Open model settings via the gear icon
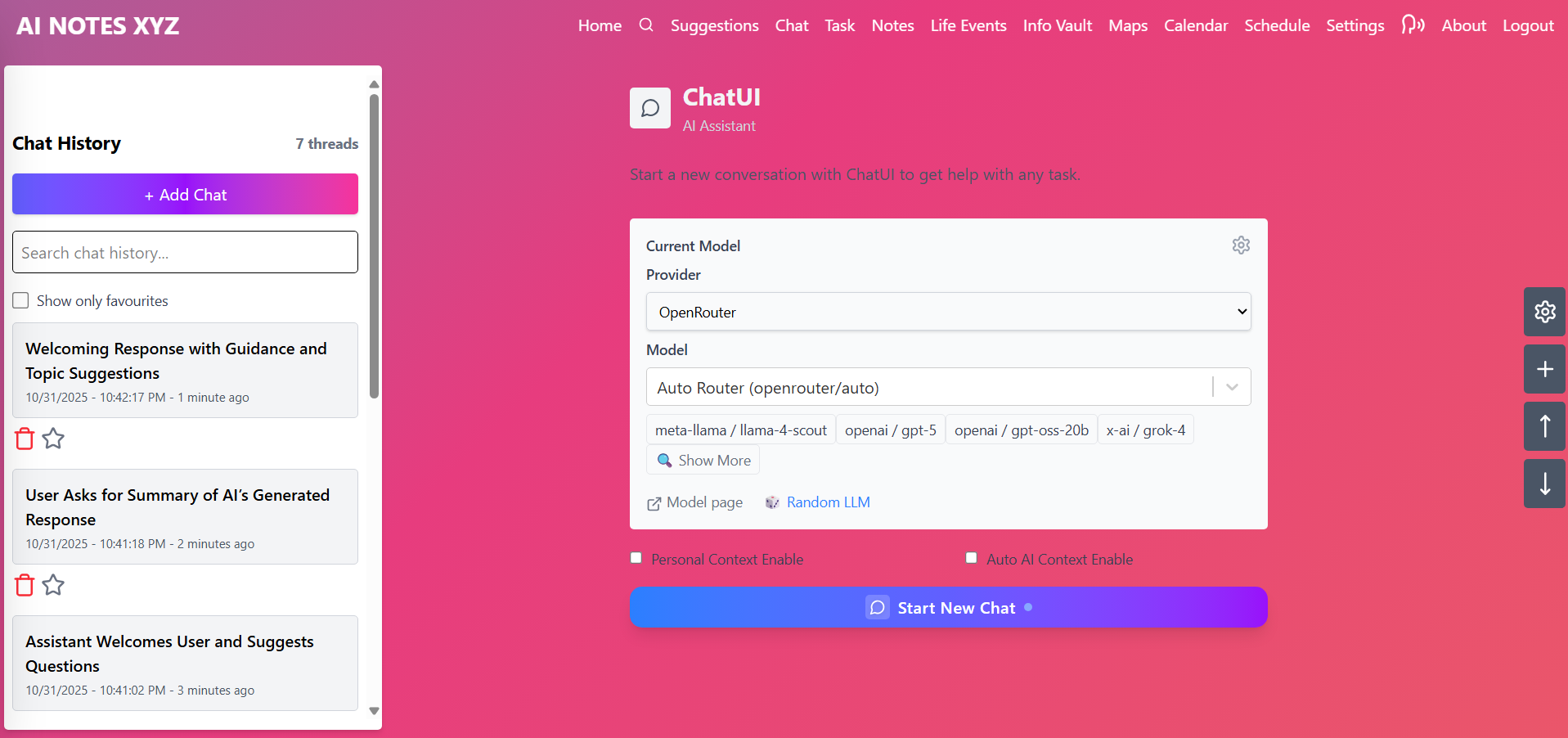Image resolution: width=1568 pixels, height=738 pixels. click(x=1241, y=245)
